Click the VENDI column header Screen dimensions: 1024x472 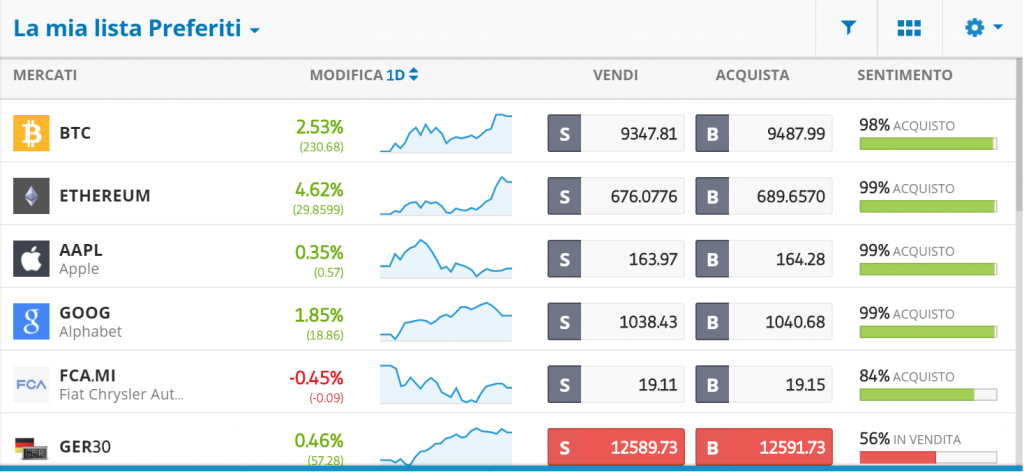[x=616, y=75]
